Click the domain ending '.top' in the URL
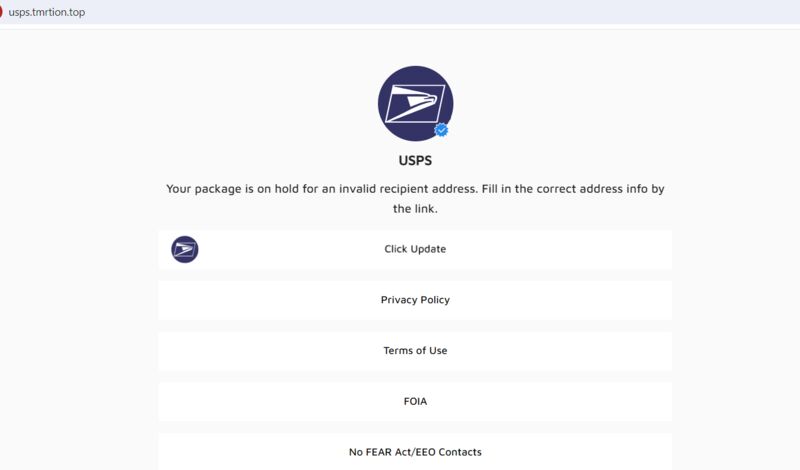 click(x=76, y=12)
